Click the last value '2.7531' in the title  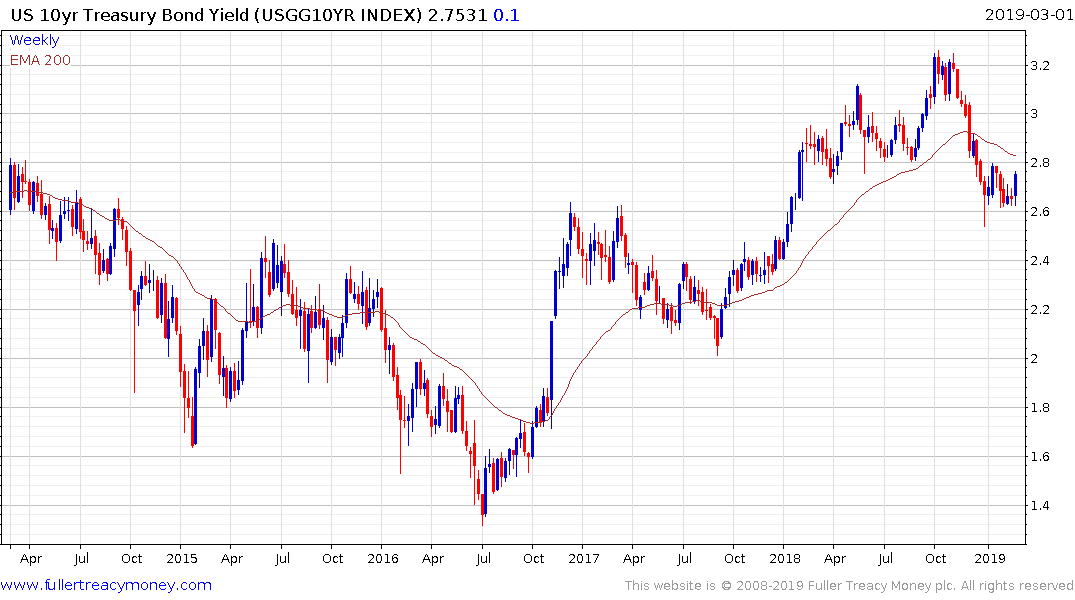point(457,15)
